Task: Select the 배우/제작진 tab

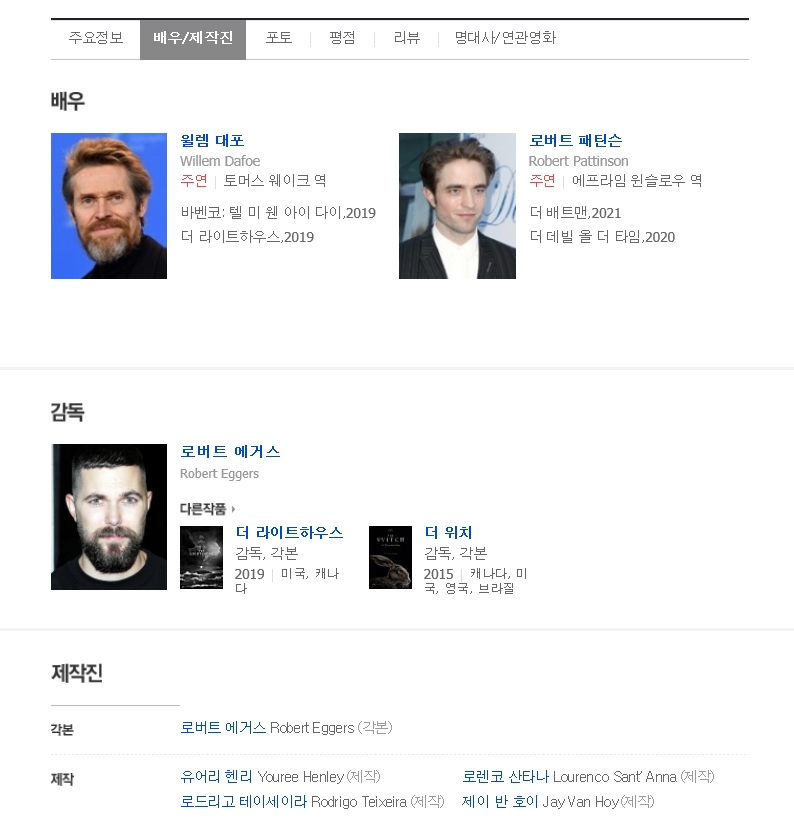Action: pos(193,38)
